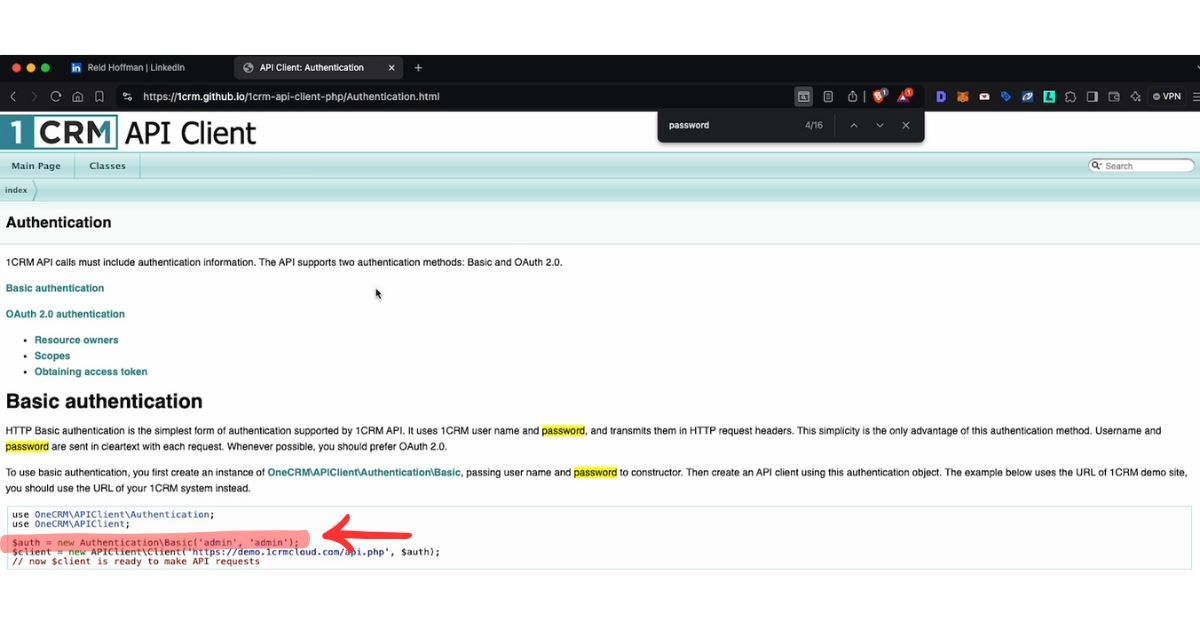Open the Resource owners link
Image resolution: width=1200 pixels, height=630 pixels.
pos(76,340)
